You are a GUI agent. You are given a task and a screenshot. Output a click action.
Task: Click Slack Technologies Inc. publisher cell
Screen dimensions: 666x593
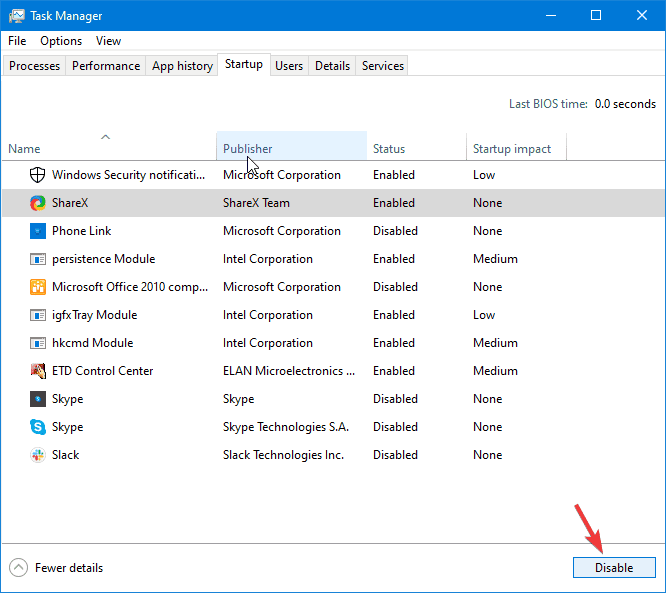coord(283,455)
